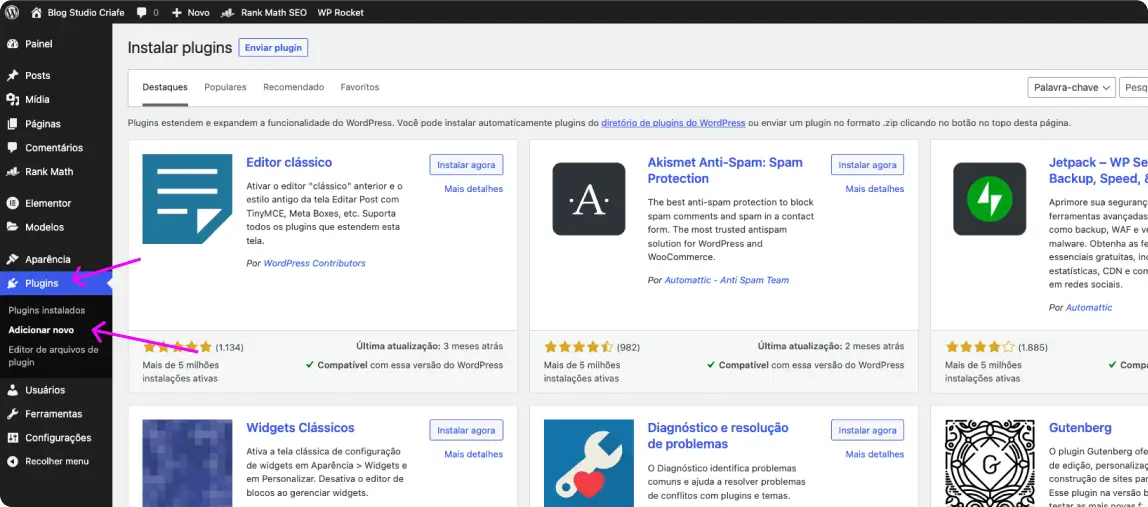Open the Palavra-chave search type dropdown

1072,87
